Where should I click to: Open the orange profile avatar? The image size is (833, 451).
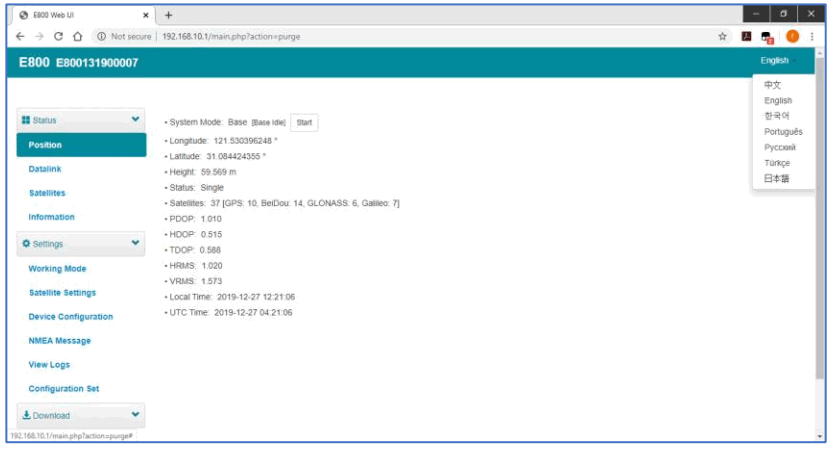[x=792, y=36]
